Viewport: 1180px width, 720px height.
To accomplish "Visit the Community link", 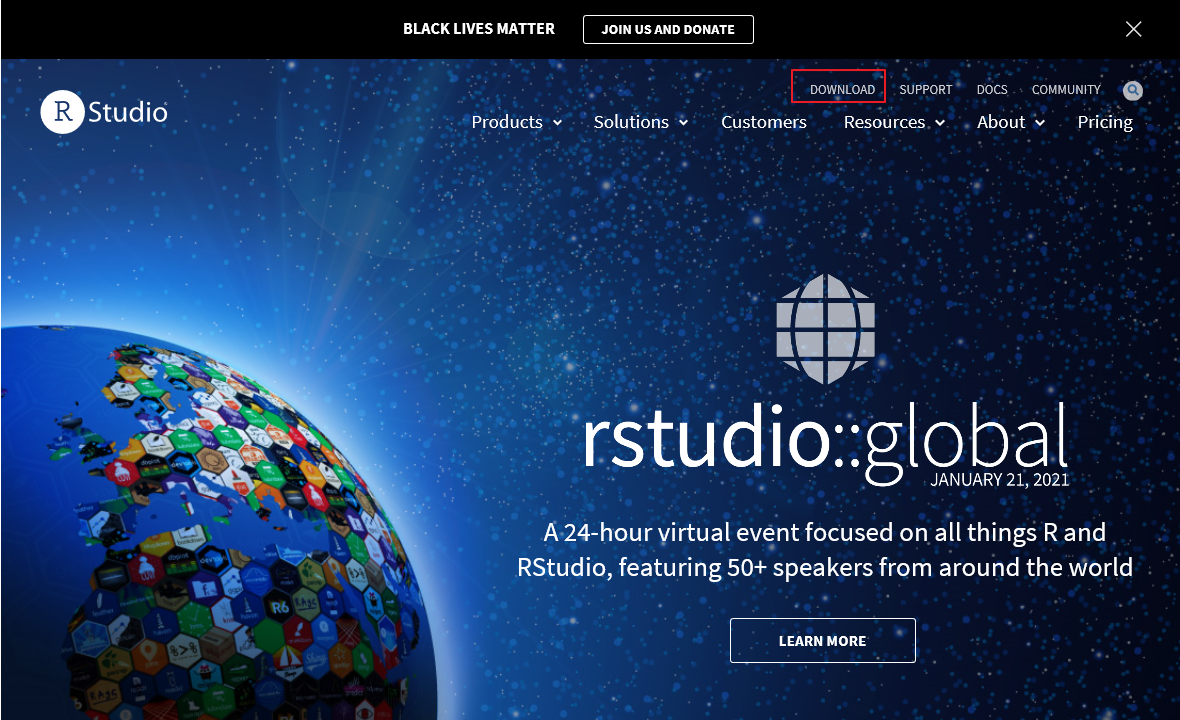I will click(x=1066, y=90).
